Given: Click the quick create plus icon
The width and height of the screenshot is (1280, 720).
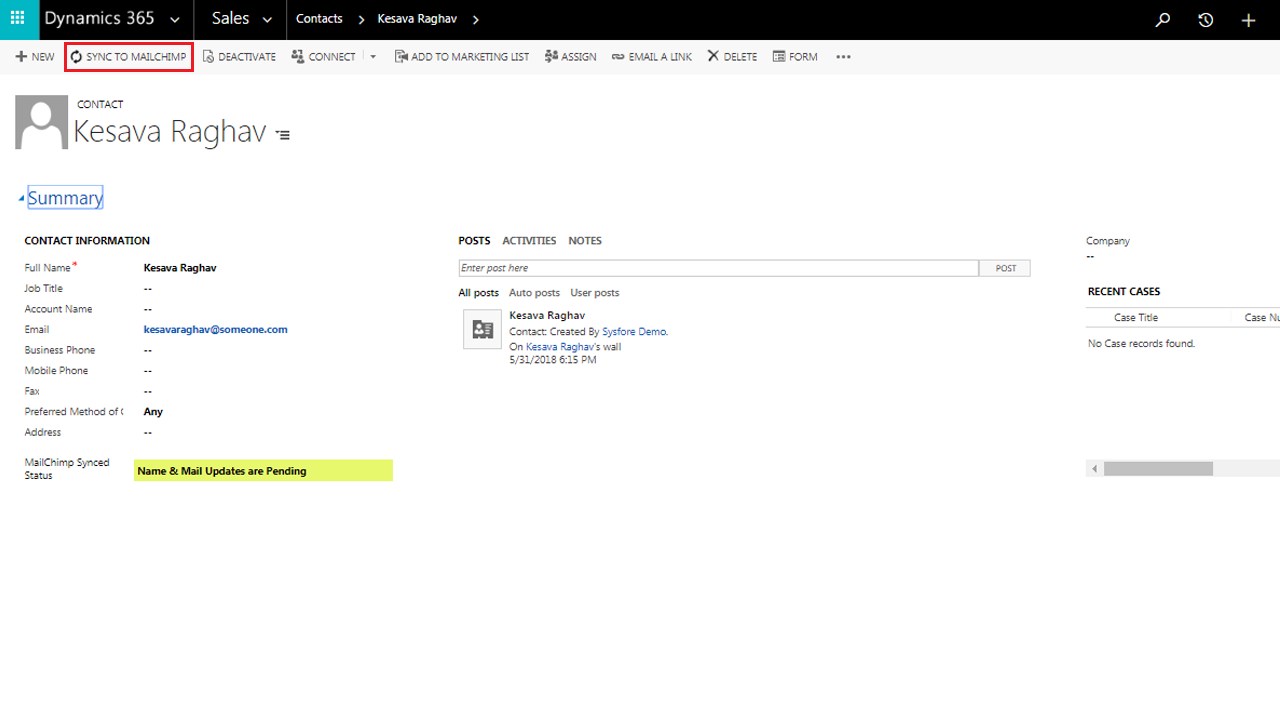Looking at the screenshot, I should click(1248, 19).
